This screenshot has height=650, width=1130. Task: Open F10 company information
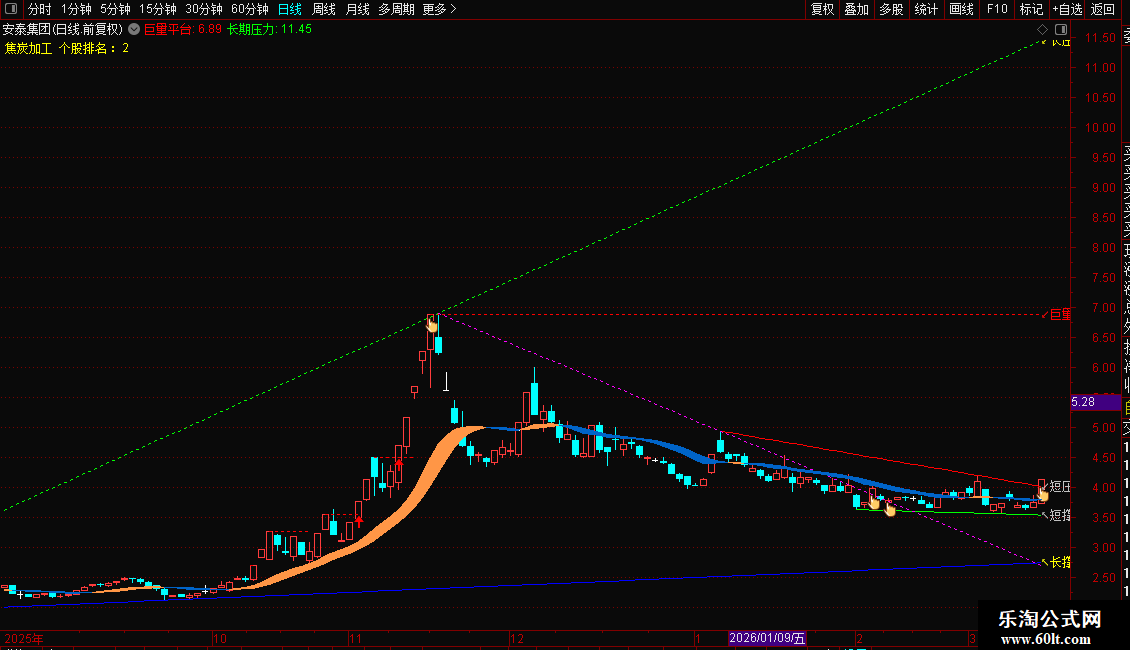pyautogui.click(x=997, y=9)
